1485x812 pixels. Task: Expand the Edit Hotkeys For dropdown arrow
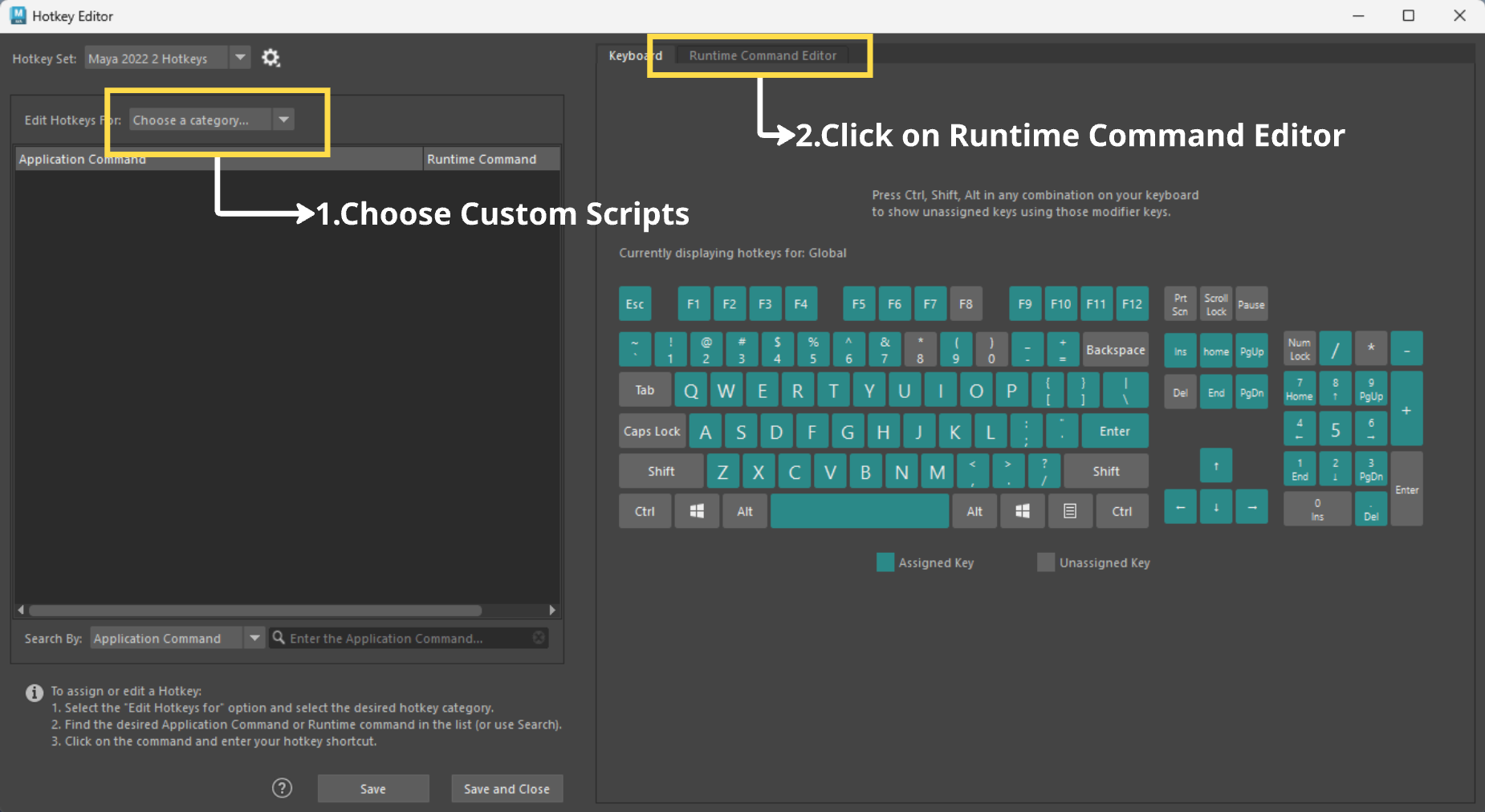pyautogui.click(x=283, y=120)
